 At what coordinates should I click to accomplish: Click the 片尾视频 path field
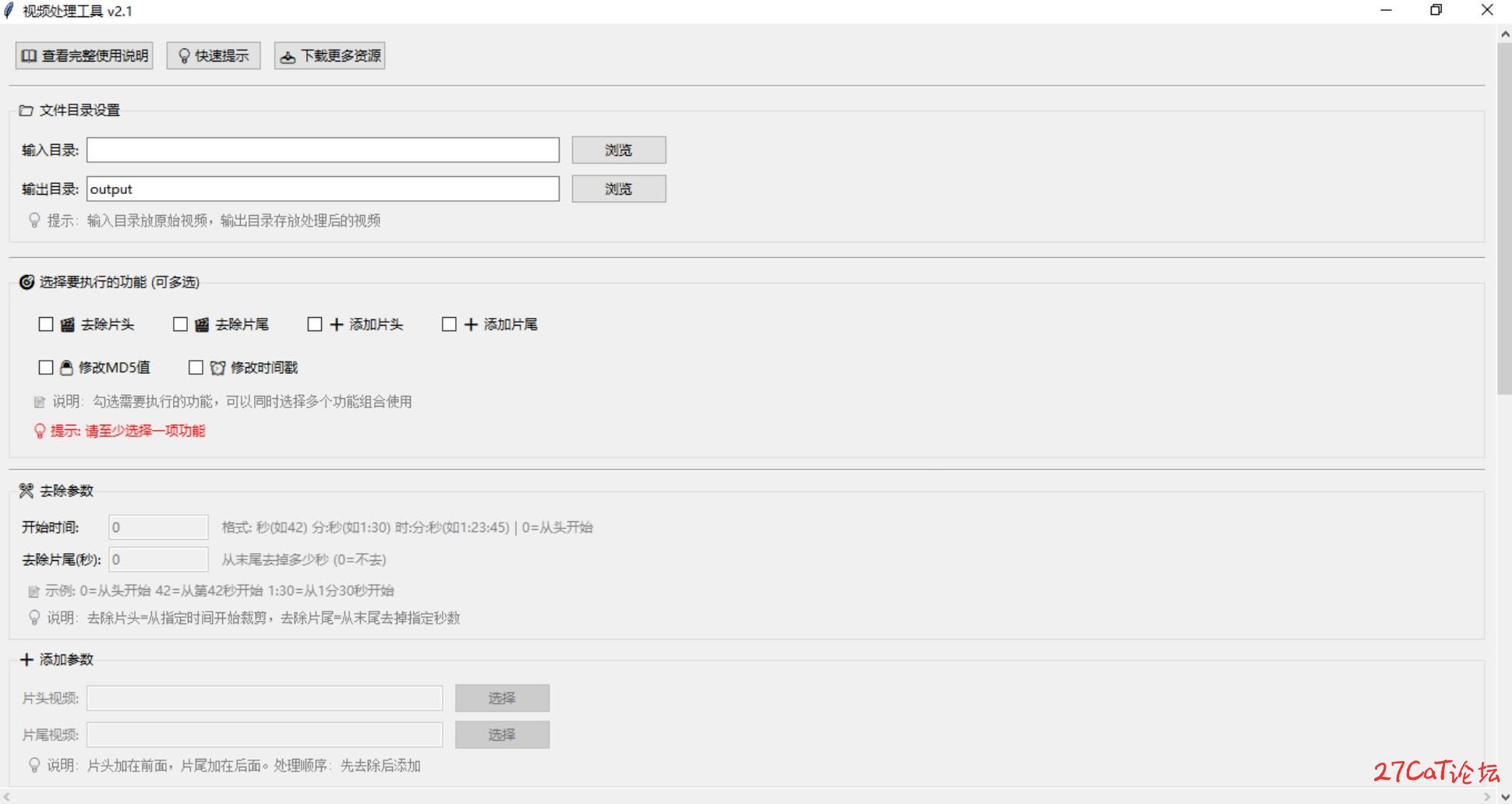[x=265, y=735]
